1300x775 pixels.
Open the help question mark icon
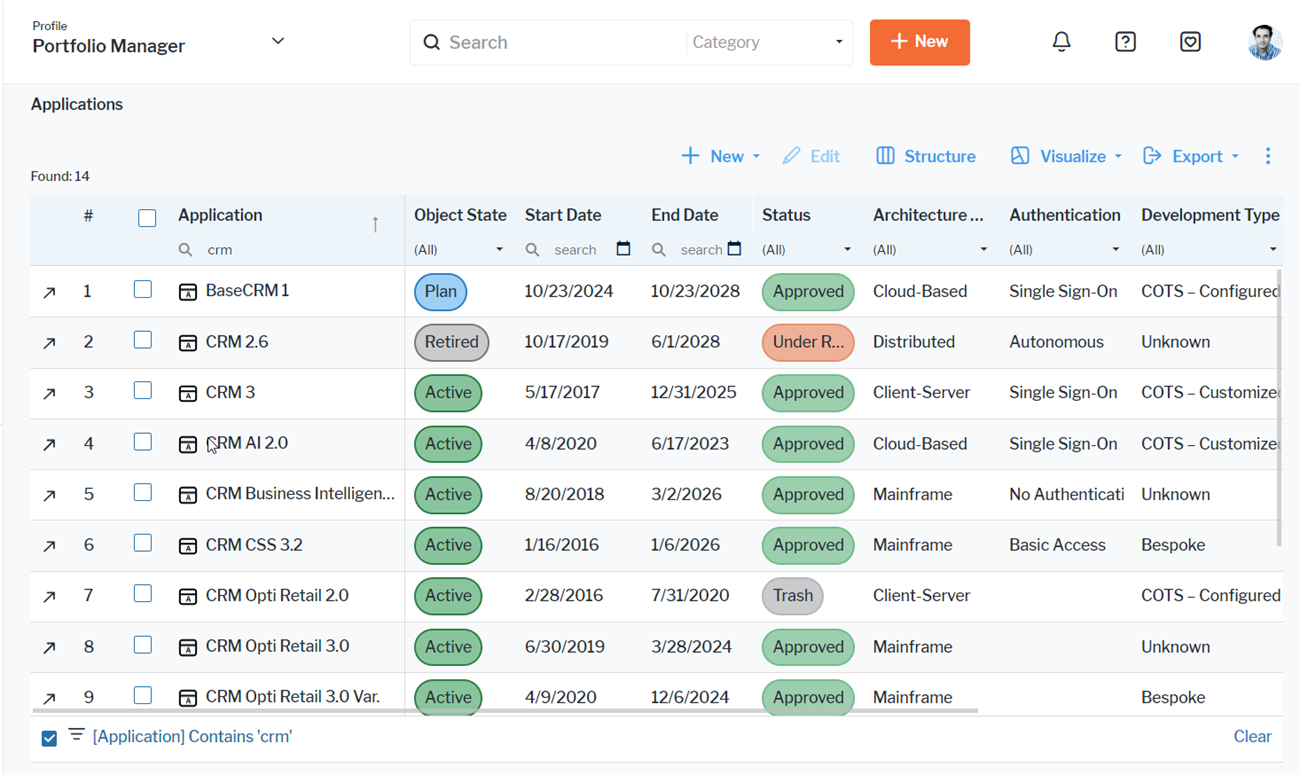point(1125,42)
